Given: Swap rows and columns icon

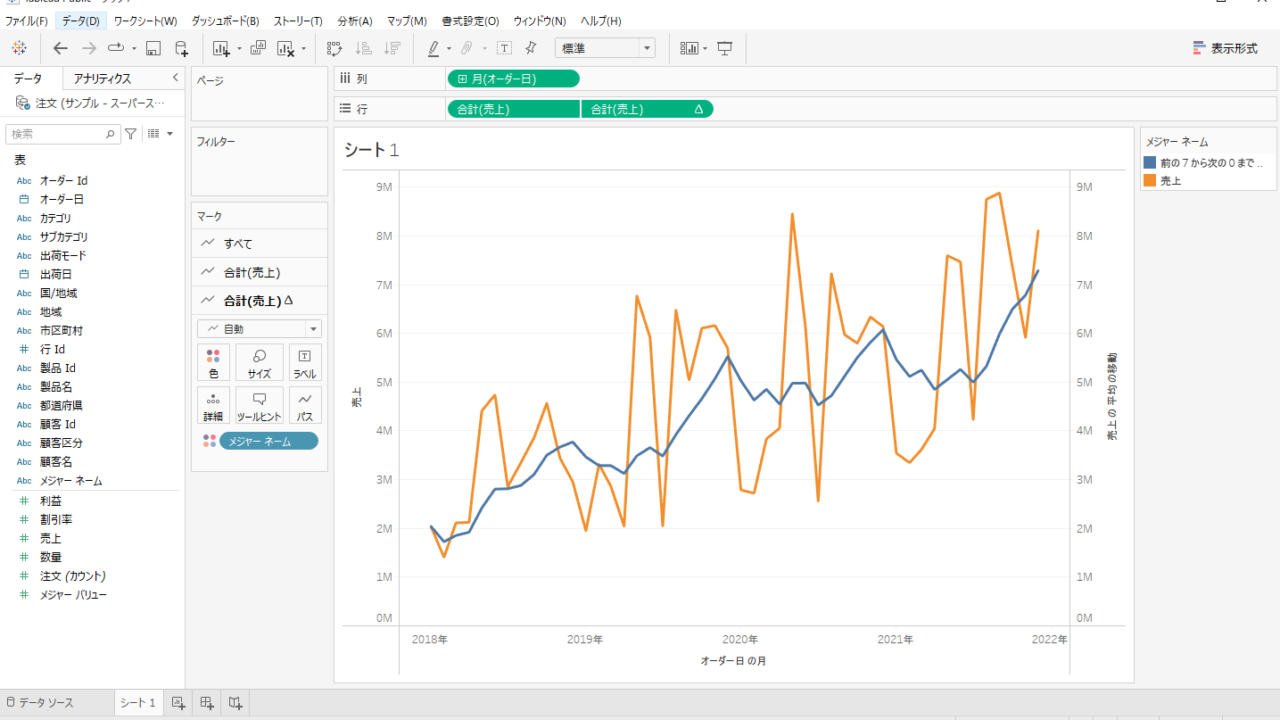Looking at the screenshot, I should tap(335, 48).
